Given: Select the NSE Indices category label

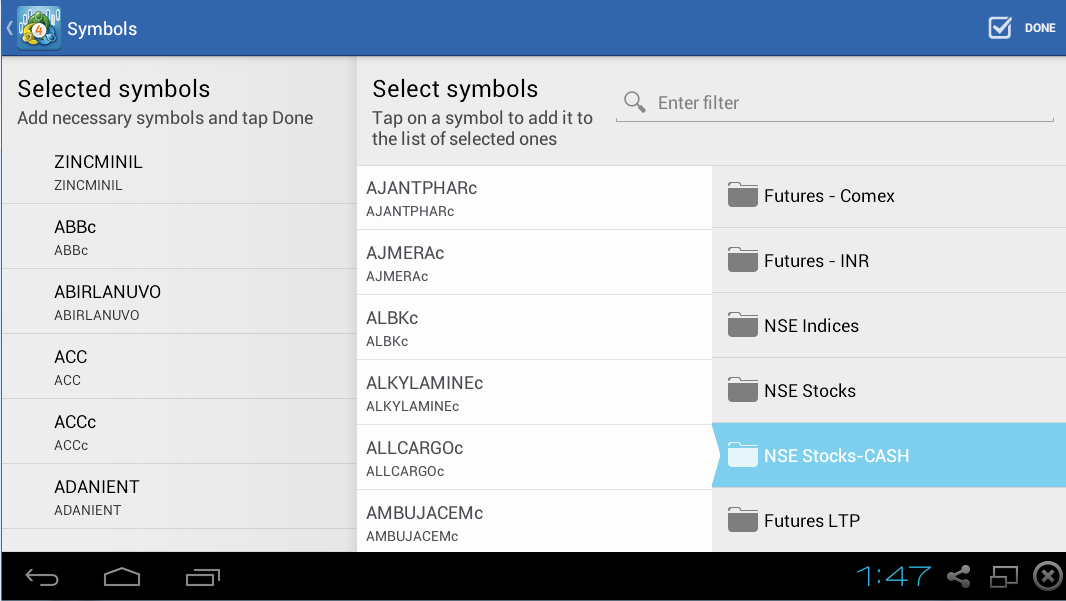Looking at the screenshot, I should click(811, 326).
